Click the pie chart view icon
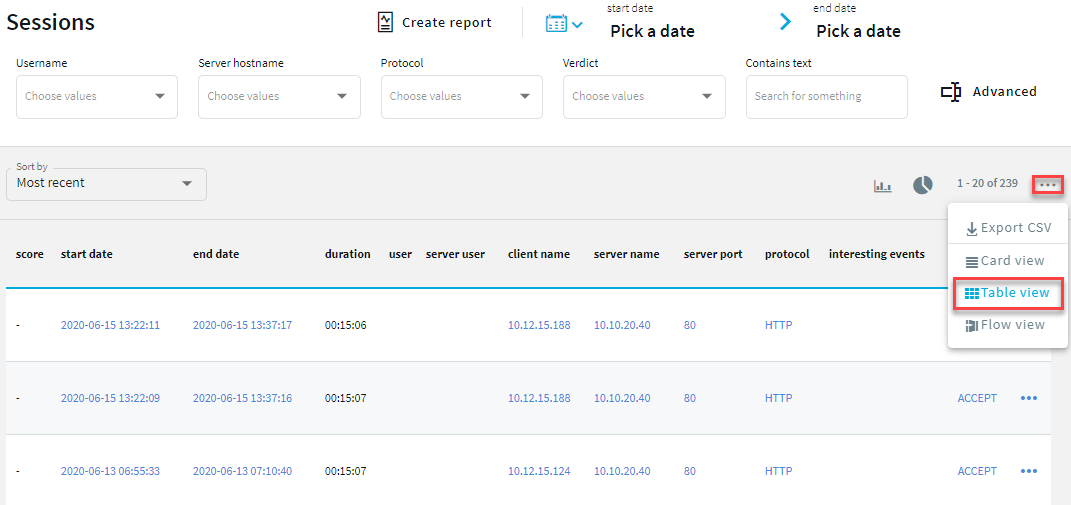 [922, 185]
